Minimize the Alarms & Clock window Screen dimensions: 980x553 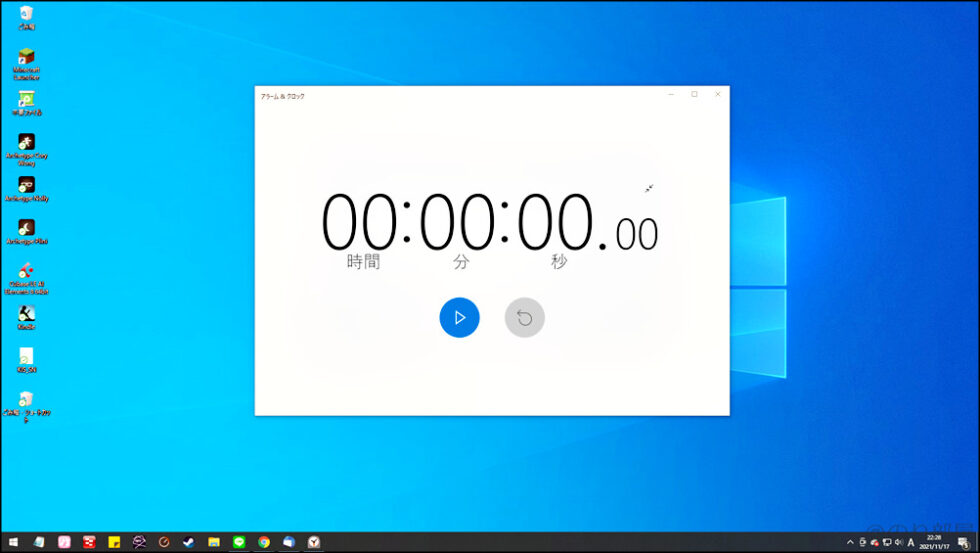click(x=671, y=94)
